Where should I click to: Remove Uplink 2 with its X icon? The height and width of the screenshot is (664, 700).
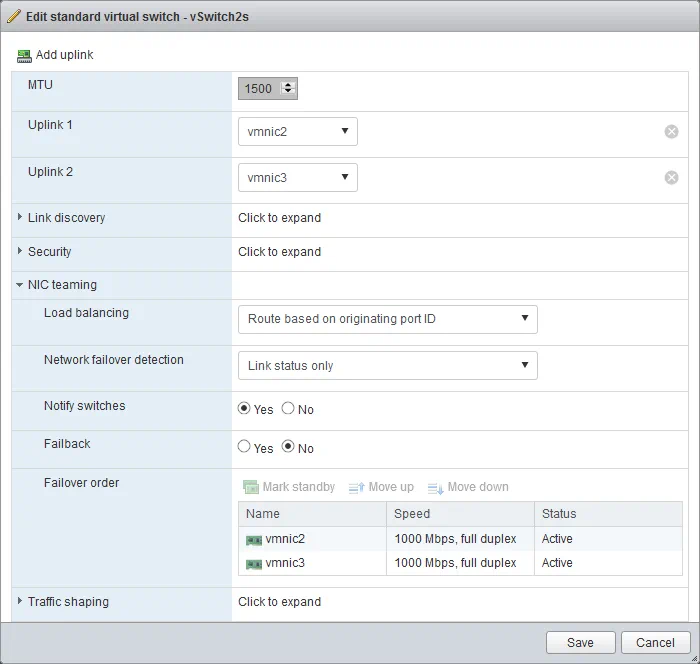pos(671,178)
